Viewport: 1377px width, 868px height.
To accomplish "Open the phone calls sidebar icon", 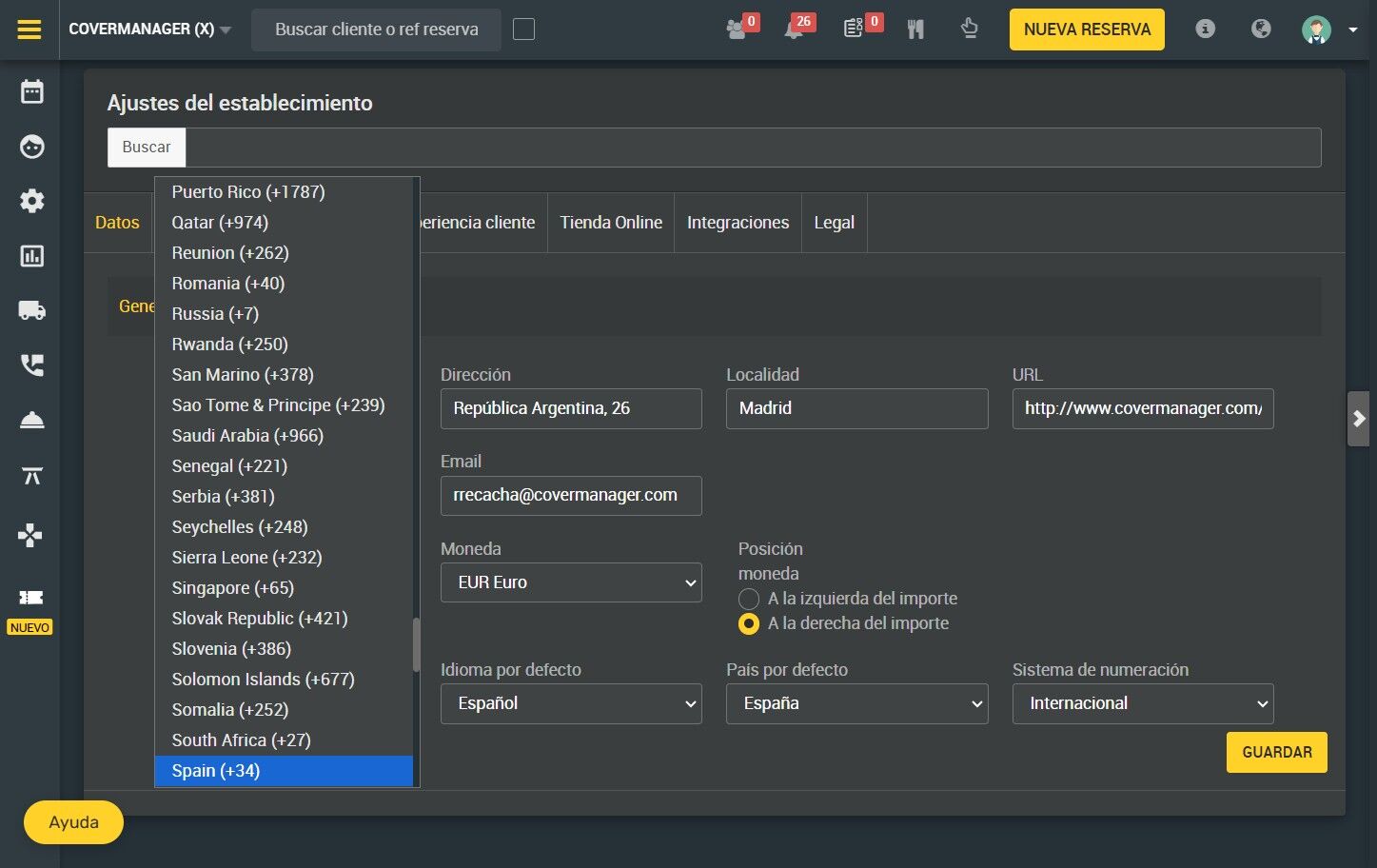I will [x=32, y=365].
